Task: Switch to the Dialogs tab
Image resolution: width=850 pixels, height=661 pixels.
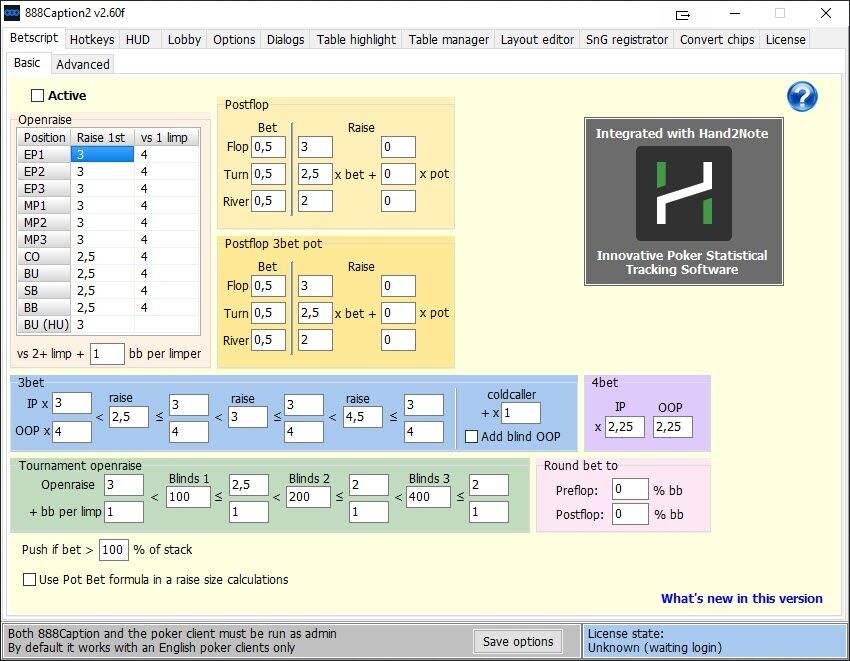Action: point(285,40)
